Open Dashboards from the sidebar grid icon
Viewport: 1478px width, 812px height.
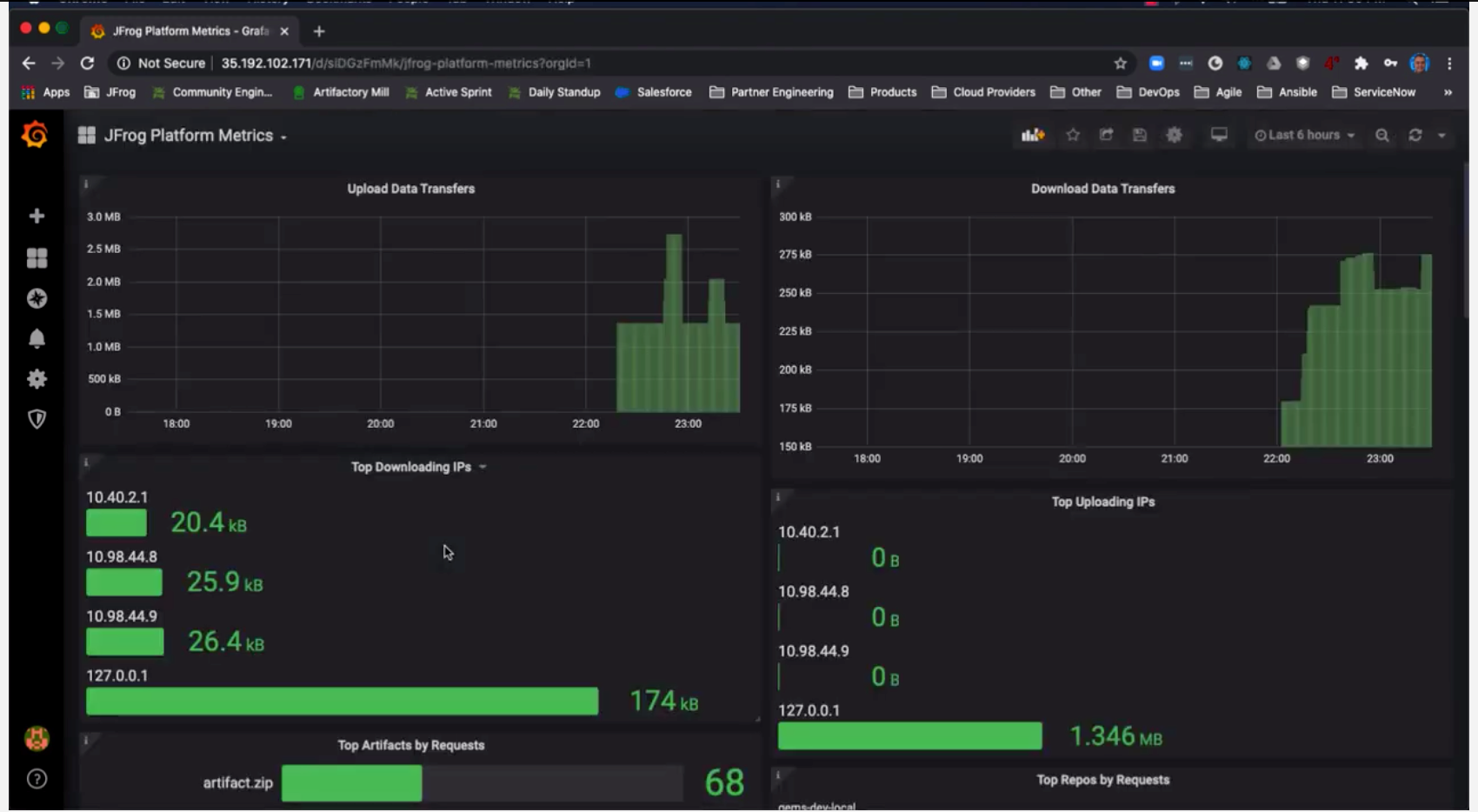pyautogui.click(x=37, y=258)
